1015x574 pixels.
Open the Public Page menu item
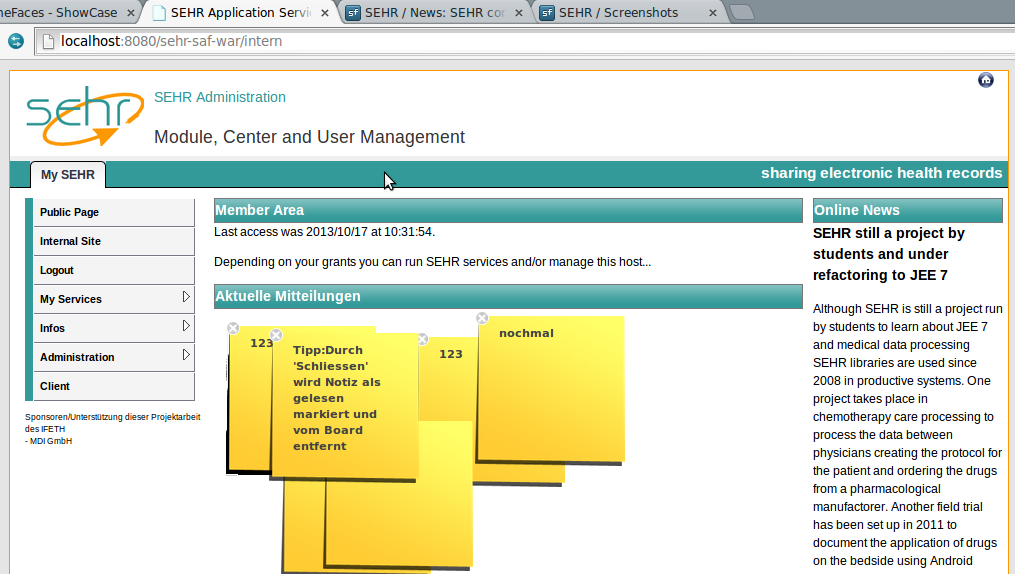[114, 212]
